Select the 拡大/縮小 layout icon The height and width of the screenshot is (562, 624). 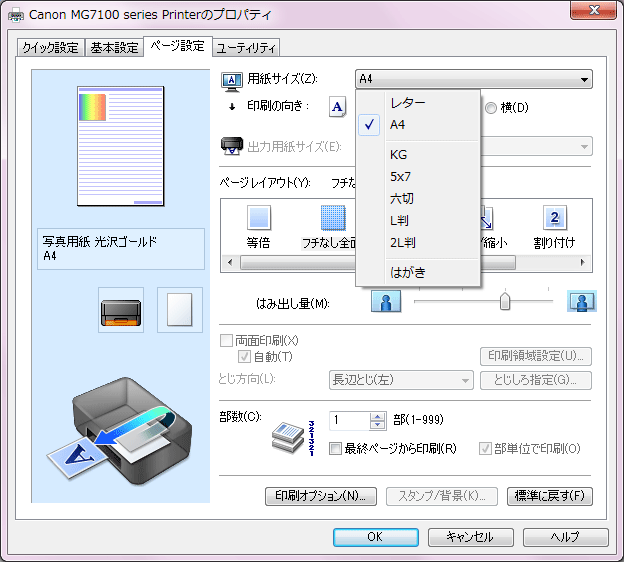[x=487, y=218]
